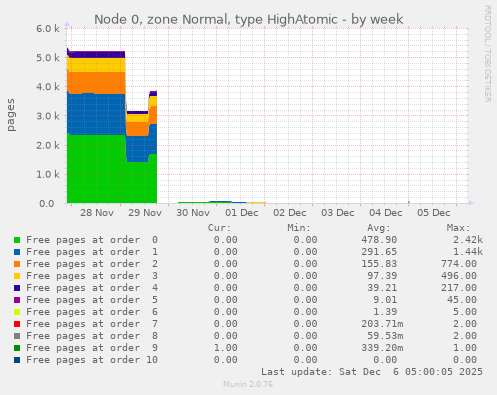Click 'Free pages at order 3' label

coord(92,276)
